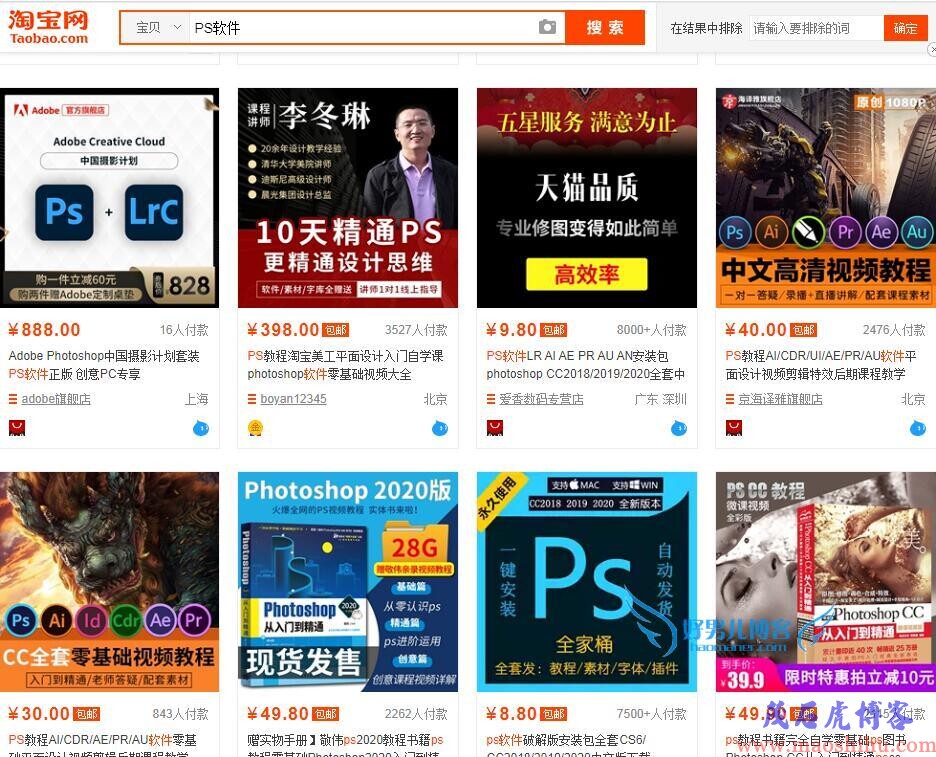The height and width of the screenshot is (757, 936).
Task: Open the Adobe Photoshop中国摄影计划套装 title link
Action: (104, 365)
